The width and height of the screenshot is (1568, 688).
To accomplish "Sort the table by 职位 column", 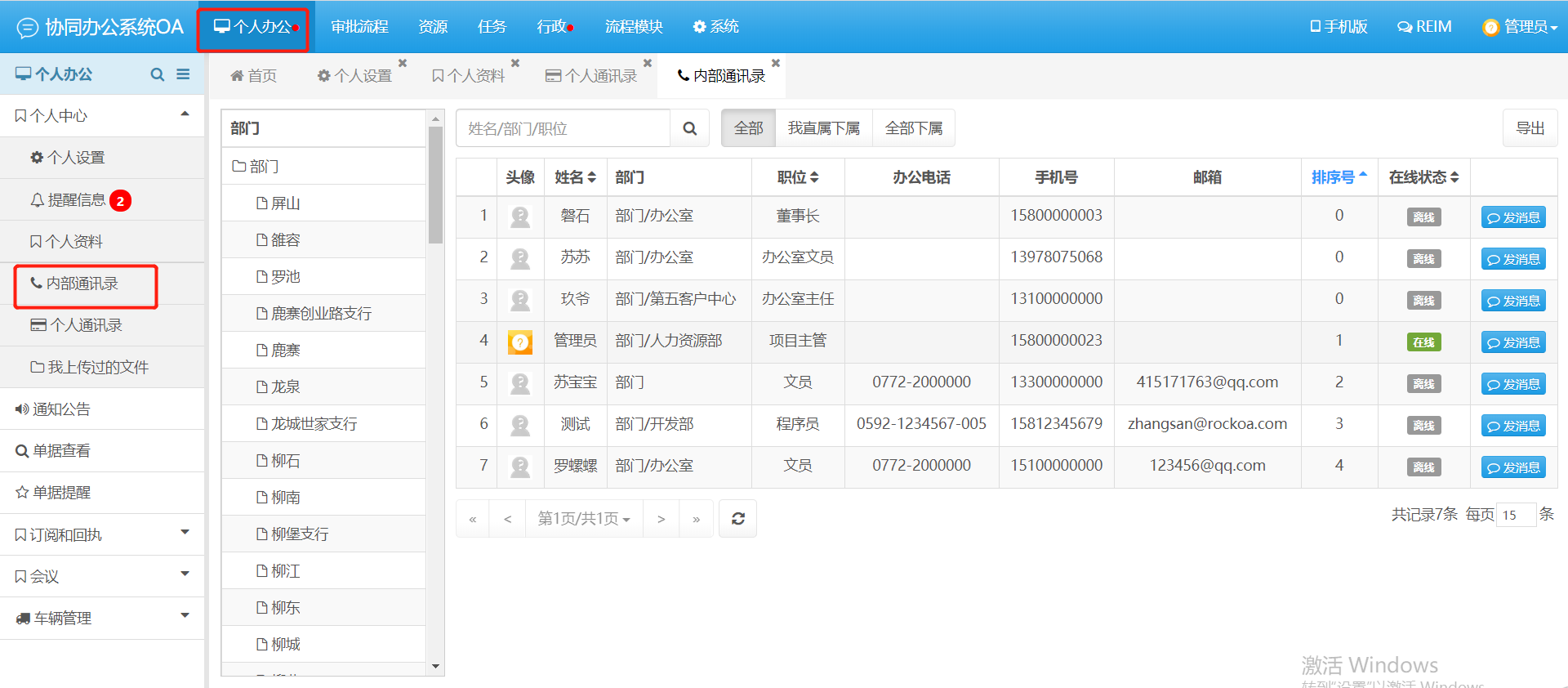I will pos(798,177).
